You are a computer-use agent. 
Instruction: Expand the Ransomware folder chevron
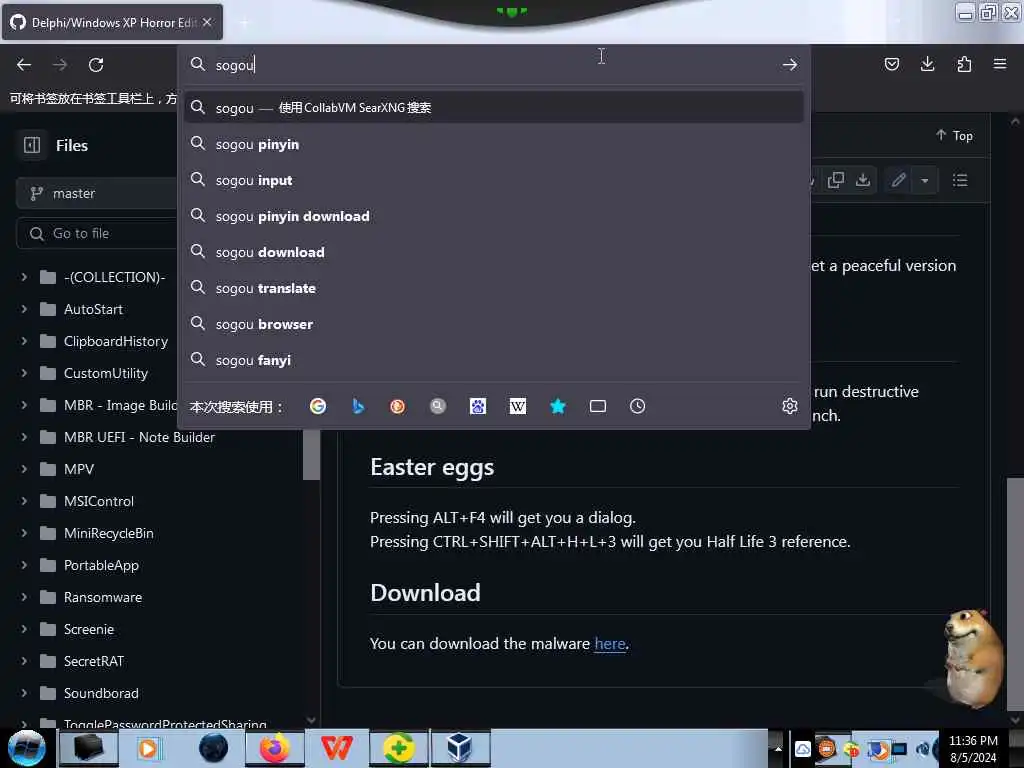[x=24, y=597]
